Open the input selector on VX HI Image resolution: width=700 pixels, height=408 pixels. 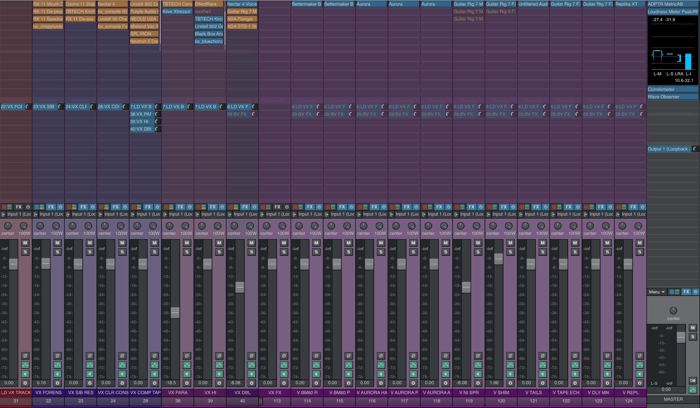tap(212, 214)
